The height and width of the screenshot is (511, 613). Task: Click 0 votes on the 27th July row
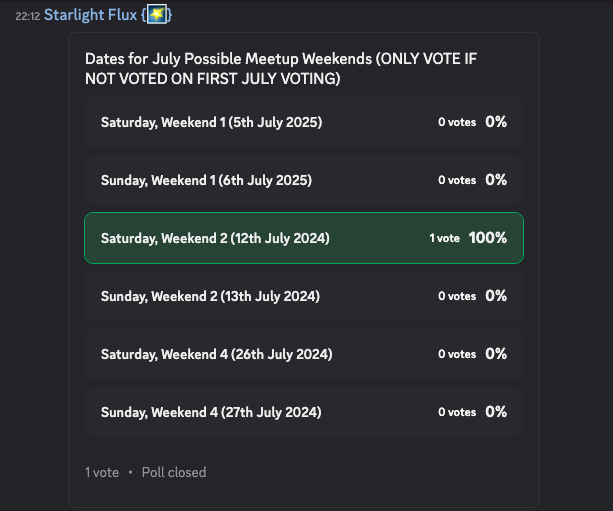coord(457,412)
